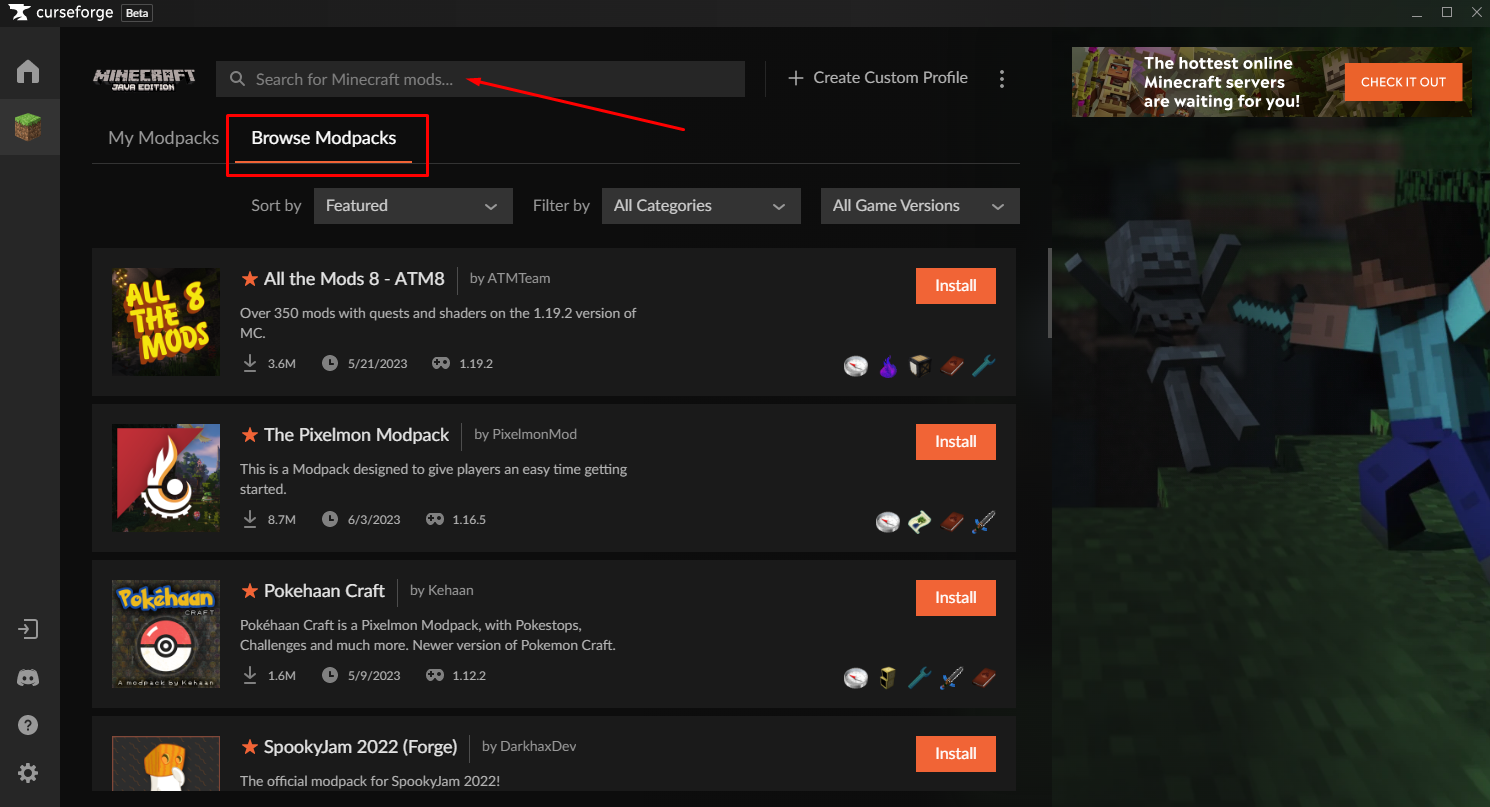Click the compass category icon on ATM8
Image resolution: width=1490 pixels, height=807 pixels.
pos(855,366)
